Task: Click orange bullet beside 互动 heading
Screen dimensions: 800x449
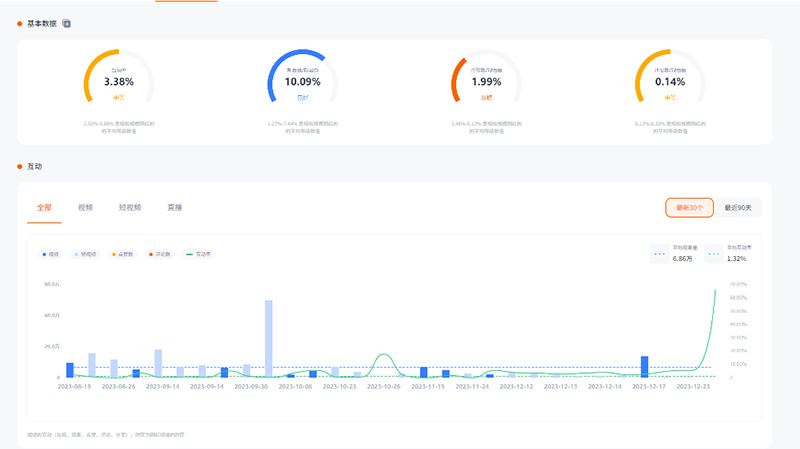Action: 20,166
